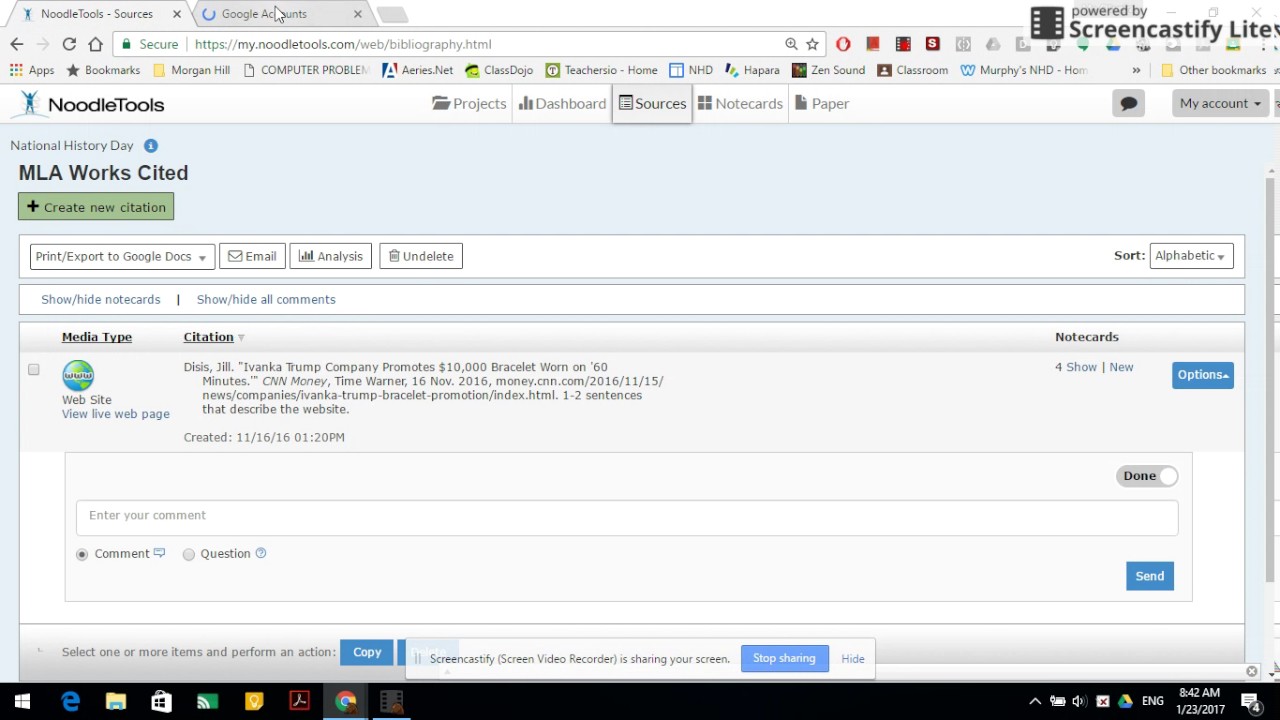1280x720 pixels.
Task: Click the Email button
Action: tap(252, 256)
